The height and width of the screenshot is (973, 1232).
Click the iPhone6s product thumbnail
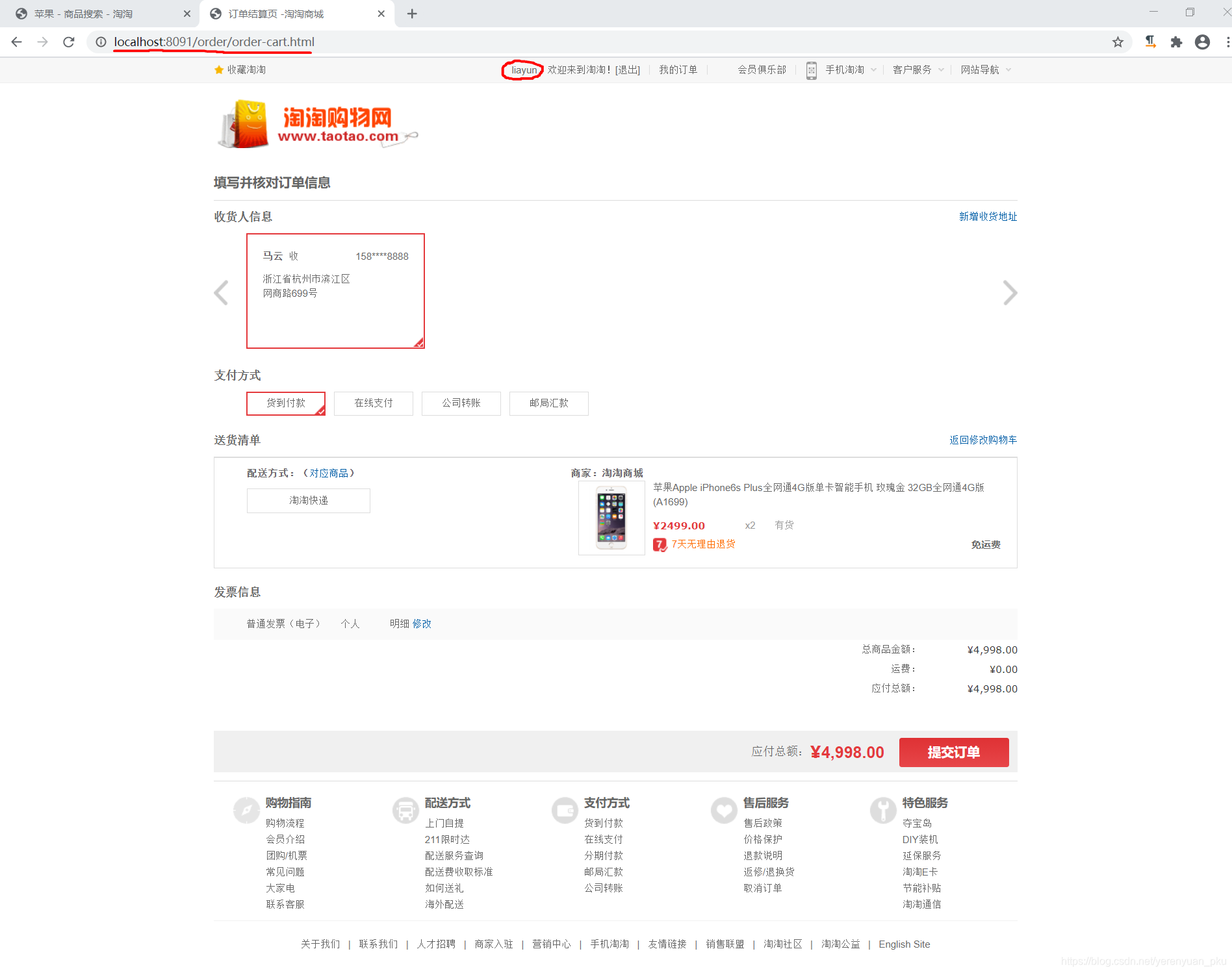tap(610, 518)
